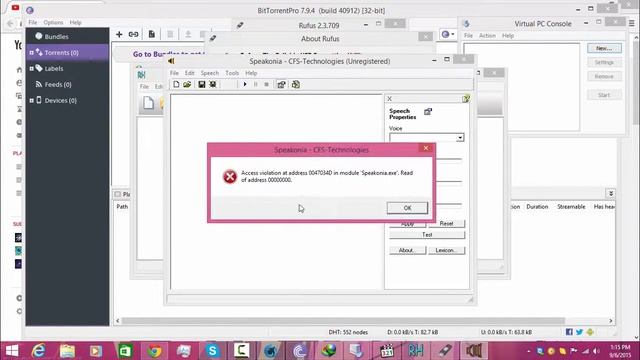The width and height of the screenshot is (640, 360).
Task: Click Reset button in Speech Properties
Action: pos(446,223)
